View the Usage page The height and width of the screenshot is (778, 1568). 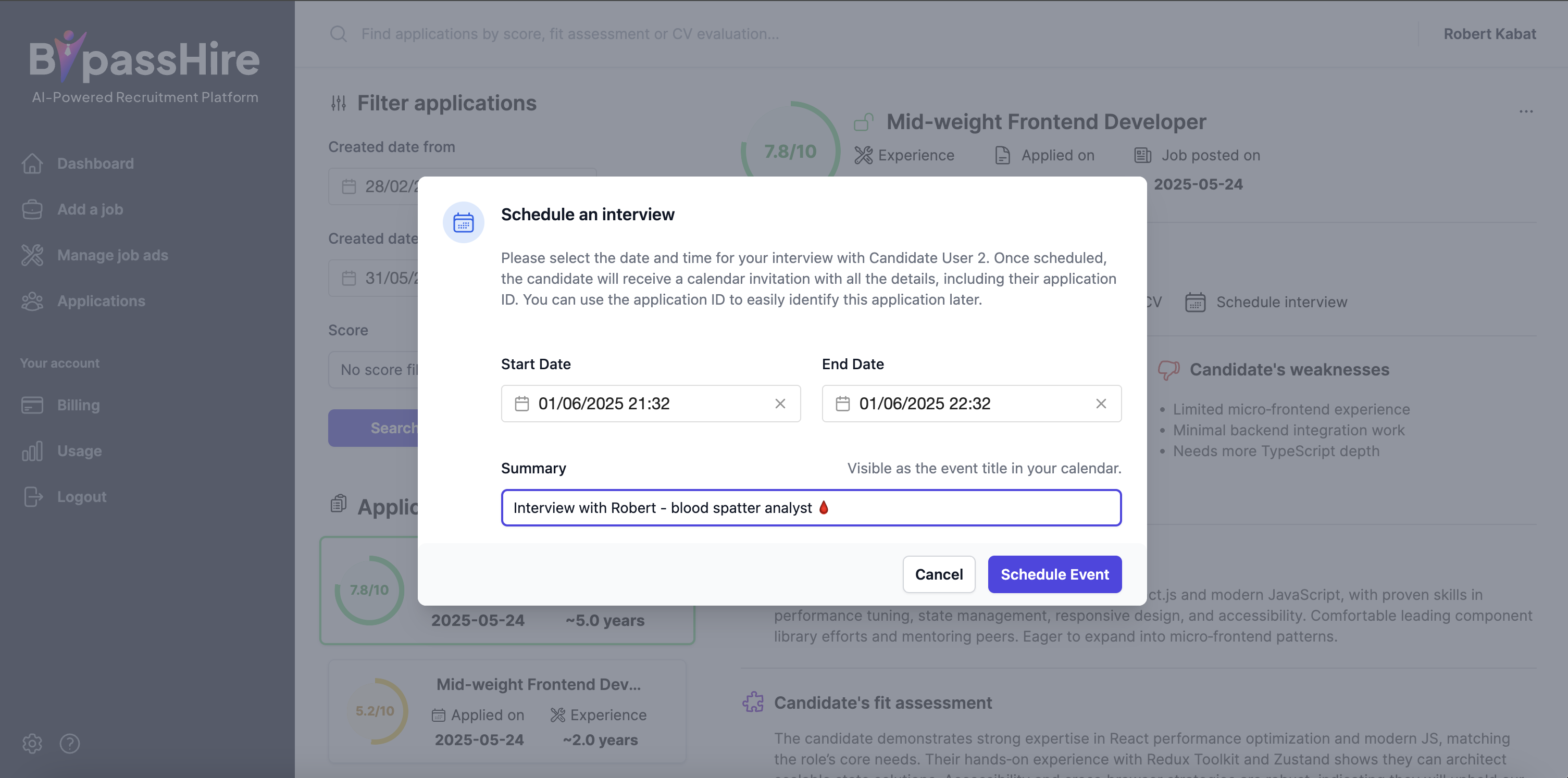[79, 451]
